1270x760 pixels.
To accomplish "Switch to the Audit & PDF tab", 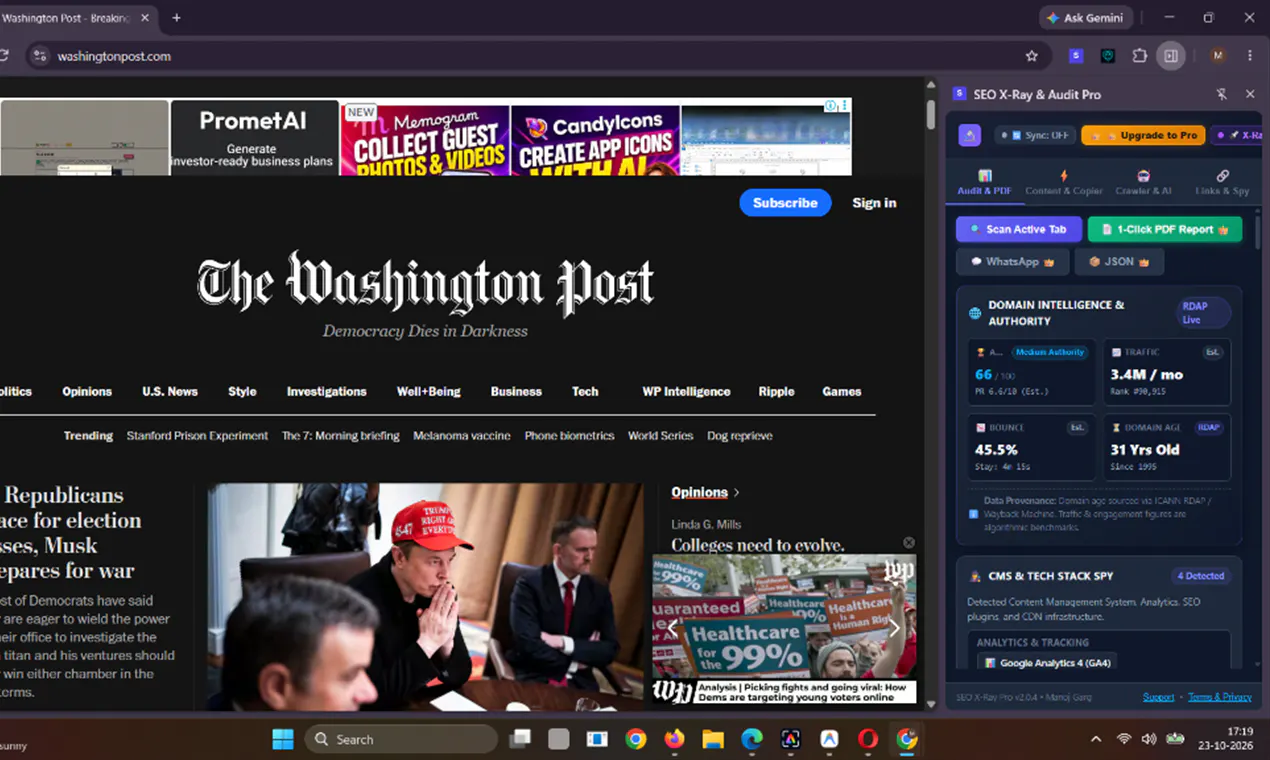I will [985, 182].
